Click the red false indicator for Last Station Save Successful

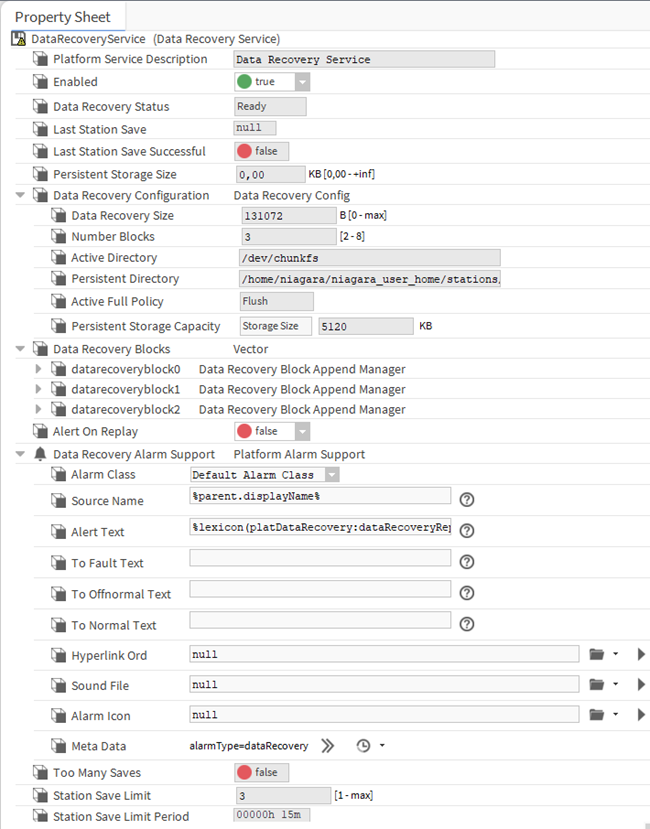click(246, 151)
